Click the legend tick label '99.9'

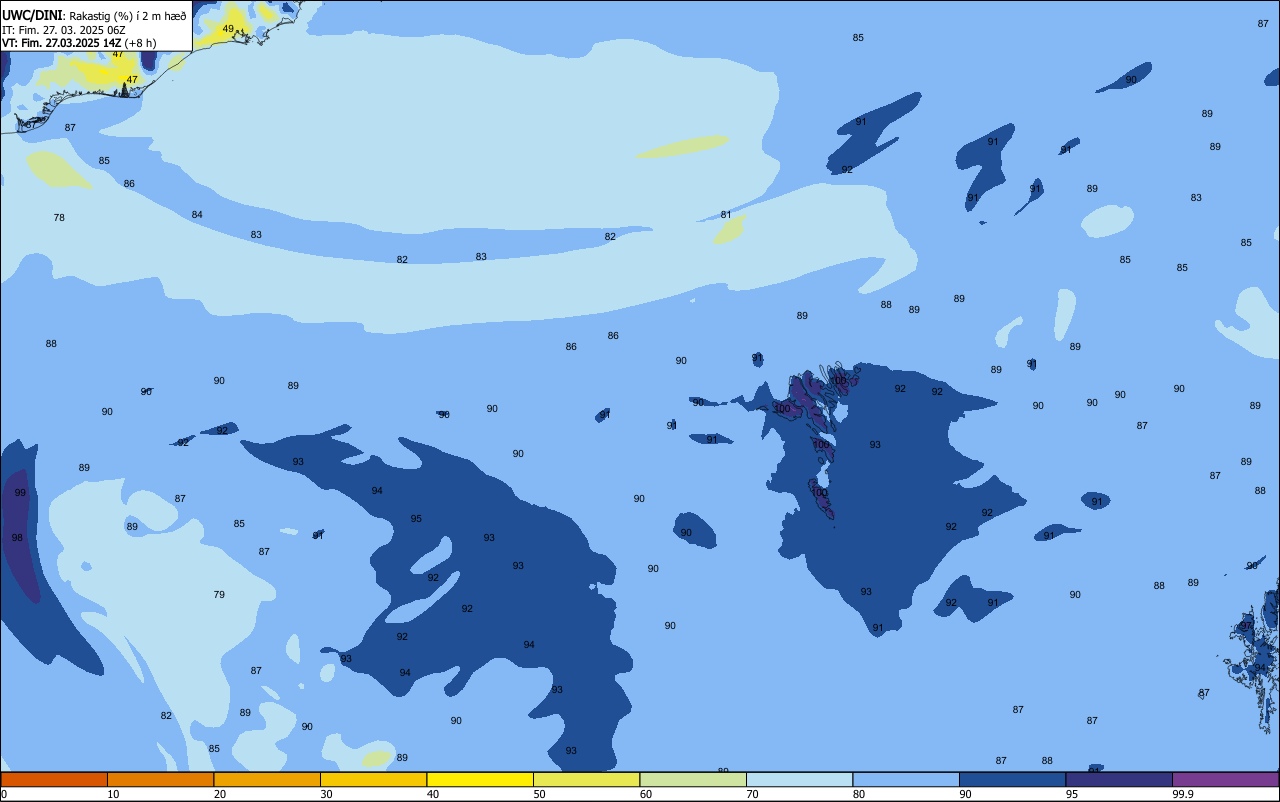[x=1184, y=794]
